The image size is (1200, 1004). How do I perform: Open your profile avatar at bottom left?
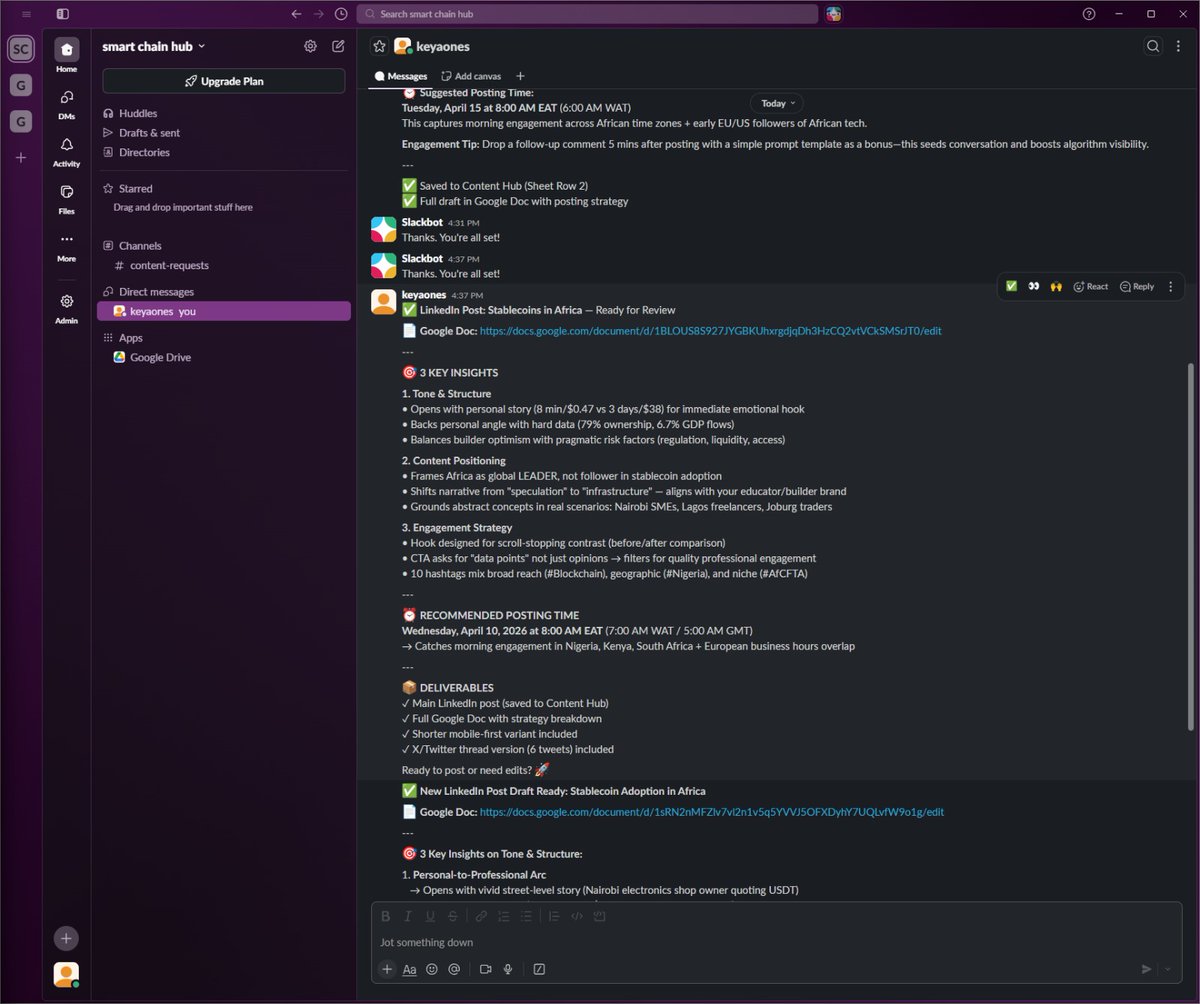(x=66, y=974)
